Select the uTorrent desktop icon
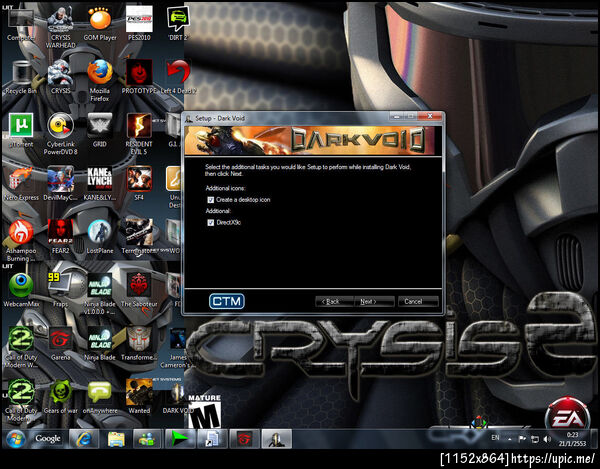This screenshot has width=600, height=469. click(x=21, y=131)
